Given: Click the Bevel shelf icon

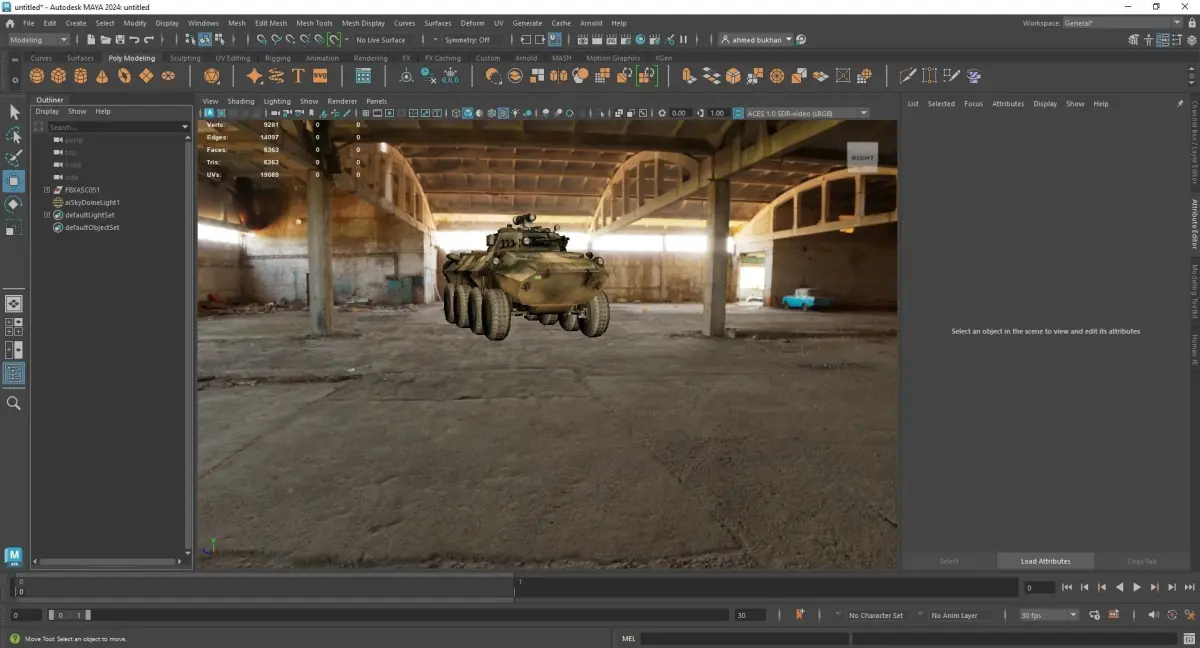Looking at the screenshot, I should pyautogui.click(x=733, y=76).
